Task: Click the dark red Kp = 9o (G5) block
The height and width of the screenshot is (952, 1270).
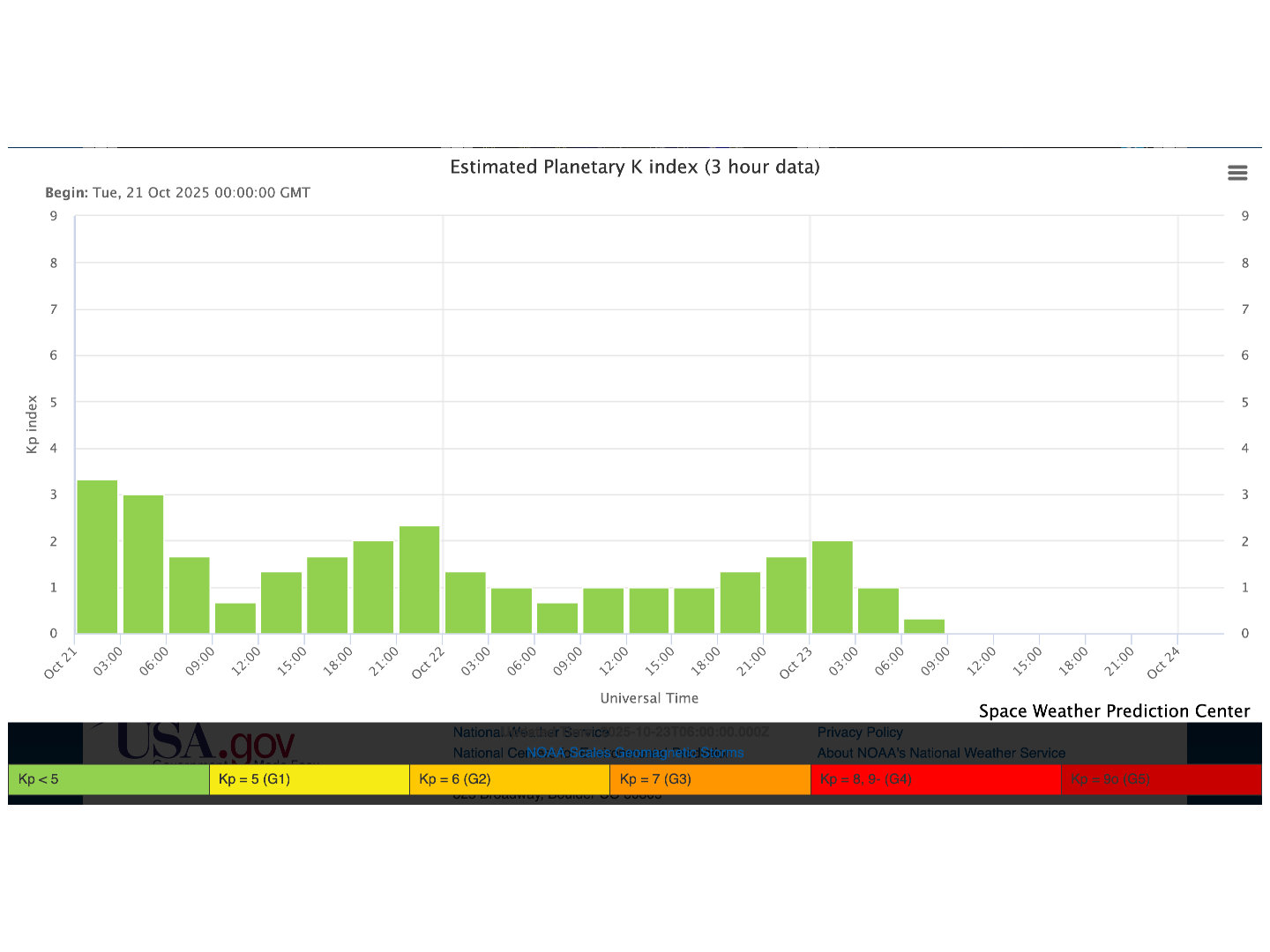Action: (1161, 779)
